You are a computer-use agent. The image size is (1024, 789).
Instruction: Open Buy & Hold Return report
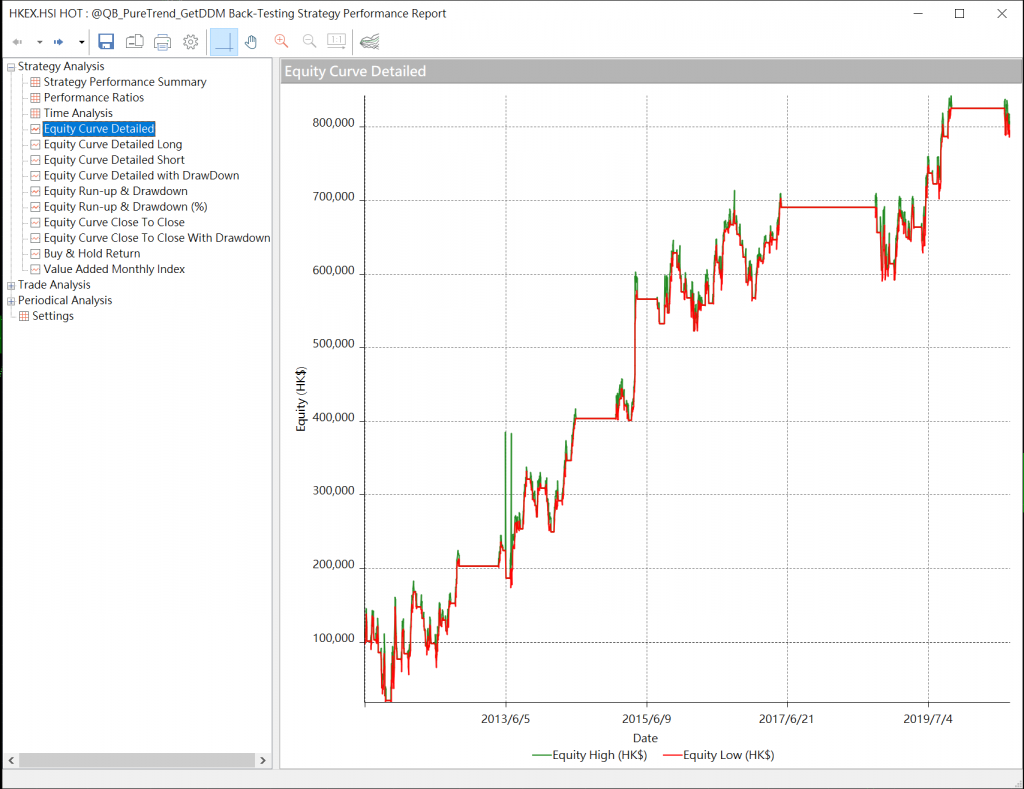91,254
